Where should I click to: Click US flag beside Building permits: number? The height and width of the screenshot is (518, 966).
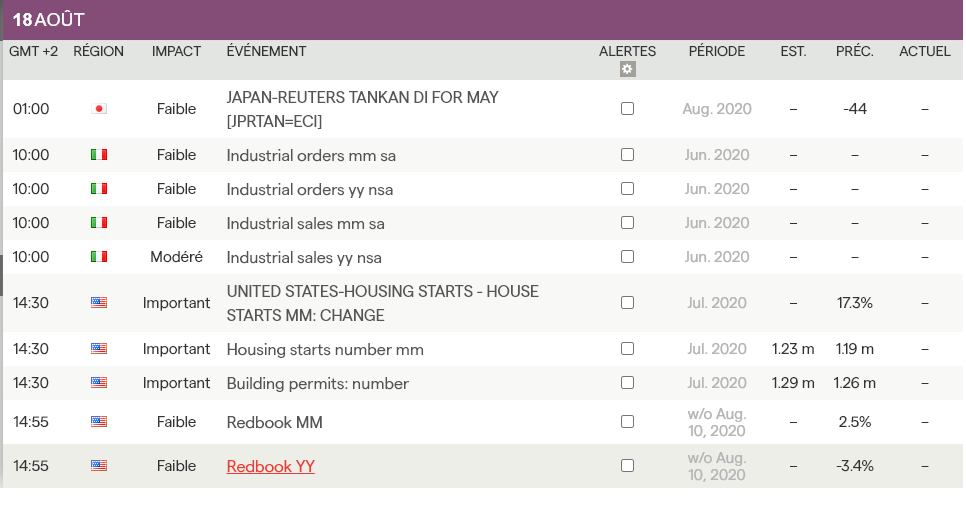[x=99, y=383]
